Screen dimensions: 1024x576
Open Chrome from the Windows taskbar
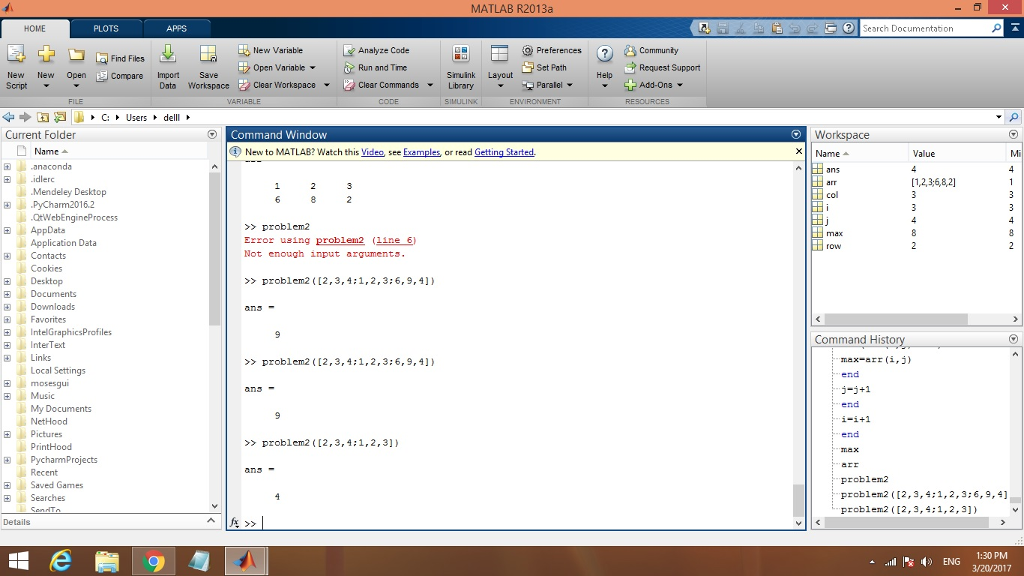pyautogui.click(x=153, y=561)
